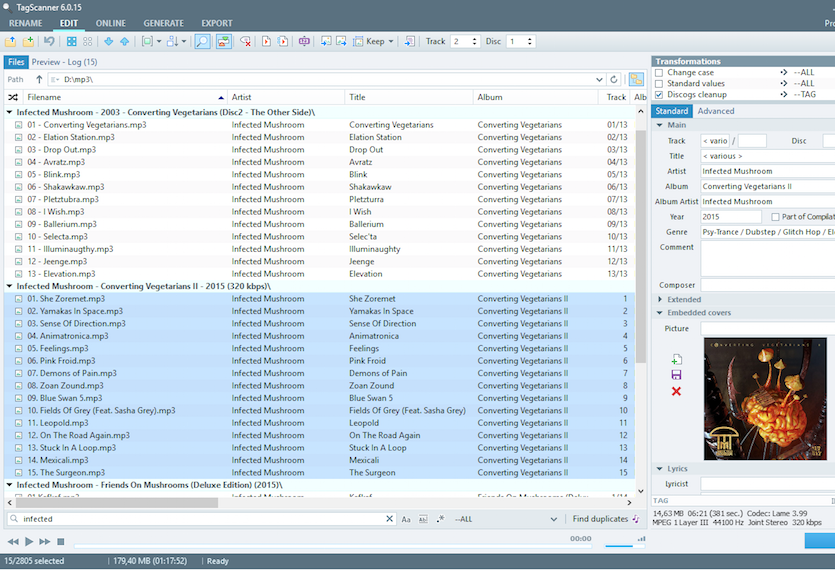Viewport: 835px width, 570px height.
Task: Collapse the Friends On Mushrooms folder group
Action: pos(9,485)
